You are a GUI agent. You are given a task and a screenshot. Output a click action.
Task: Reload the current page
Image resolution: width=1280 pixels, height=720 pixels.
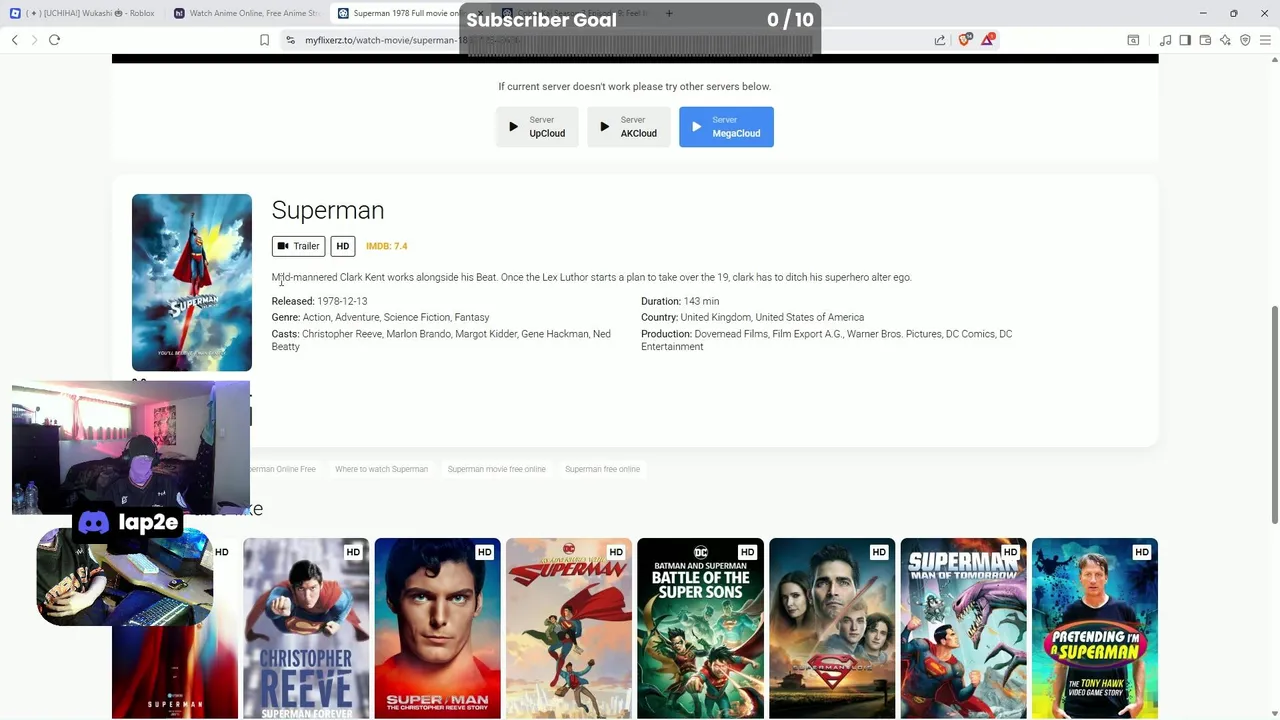55,40
